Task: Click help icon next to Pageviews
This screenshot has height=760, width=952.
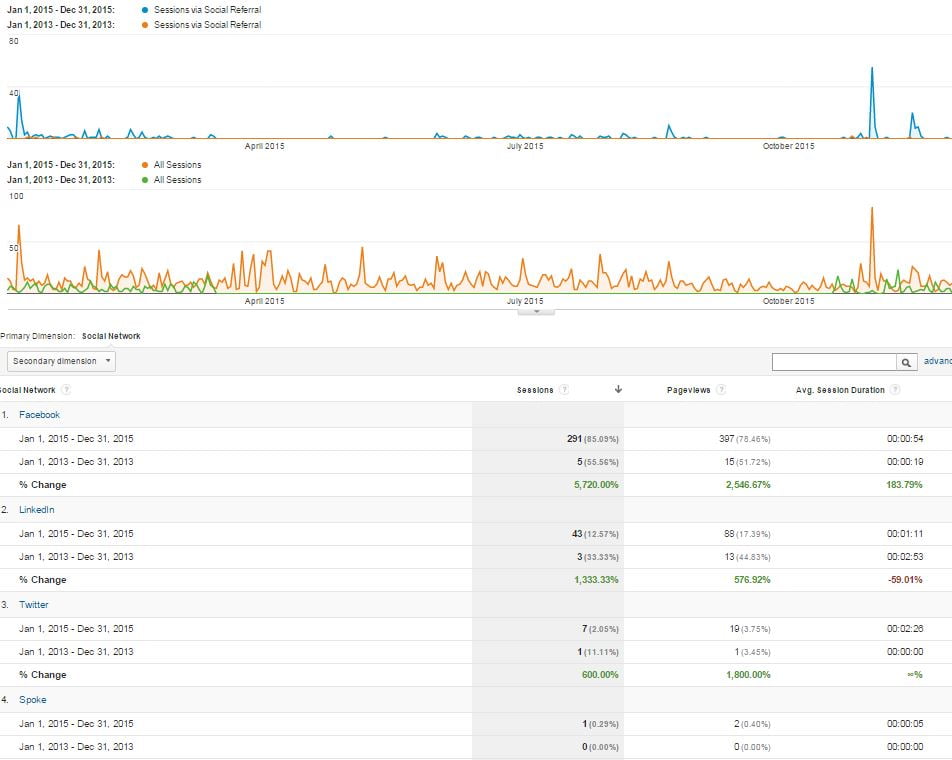Action: [721, 390]
